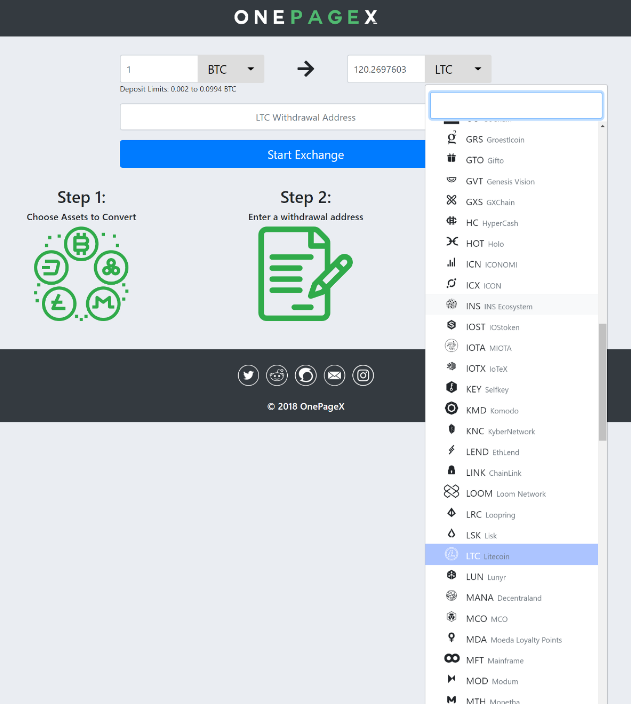Open the email contact icon
Screen dimensions: 631x704
(335, 375)
